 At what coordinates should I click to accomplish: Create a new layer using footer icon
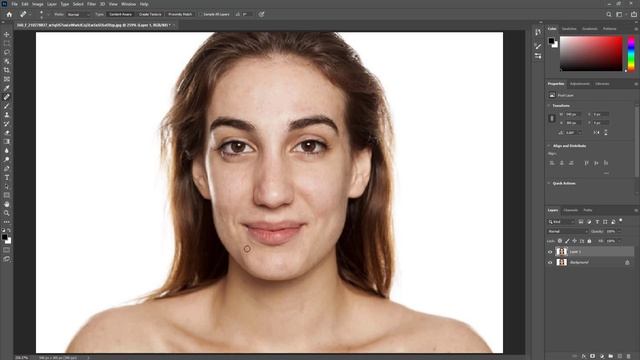(x=620, y=356)
